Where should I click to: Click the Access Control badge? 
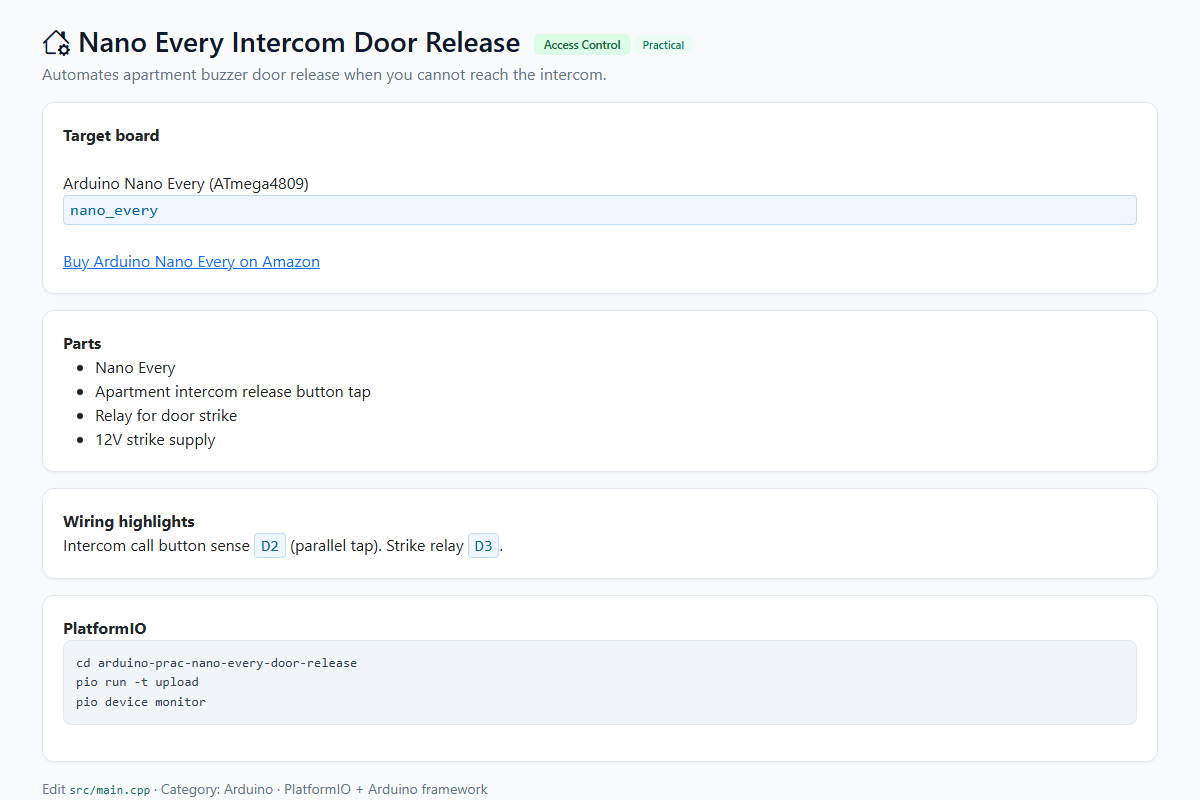tap(582, 45)
